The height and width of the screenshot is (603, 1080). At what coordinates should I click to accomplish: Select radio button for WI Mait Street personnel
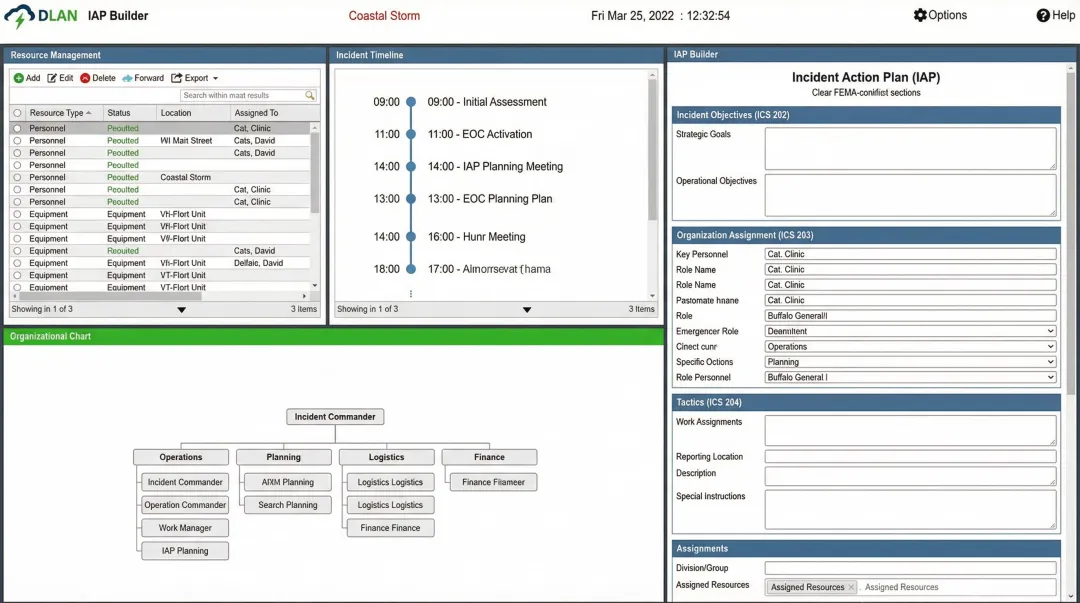(x=17, y=141)
